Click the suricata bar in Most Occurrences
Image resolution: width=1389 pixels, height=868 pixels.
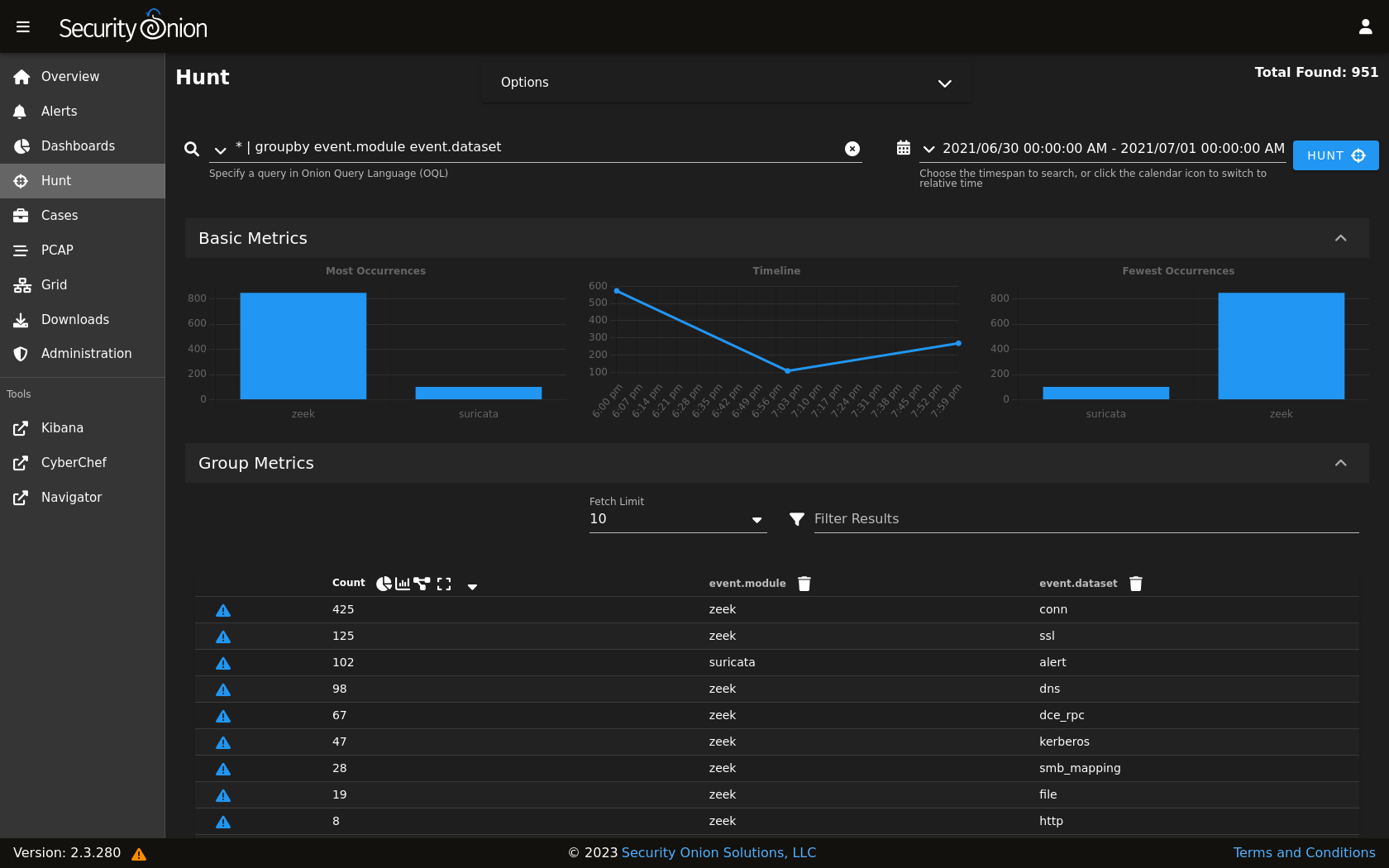pos(479,393)
